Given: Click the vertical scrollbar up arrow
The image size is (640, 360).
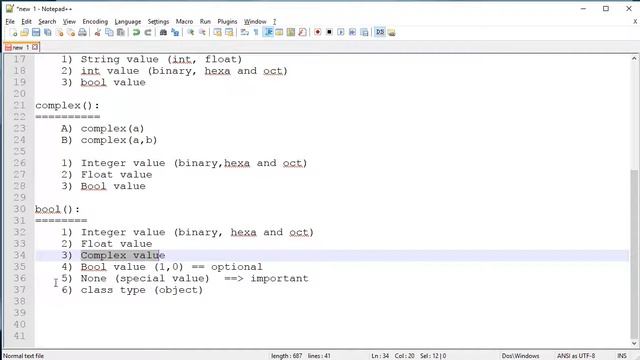Looking at the screenshot, I should pos(634,58).
